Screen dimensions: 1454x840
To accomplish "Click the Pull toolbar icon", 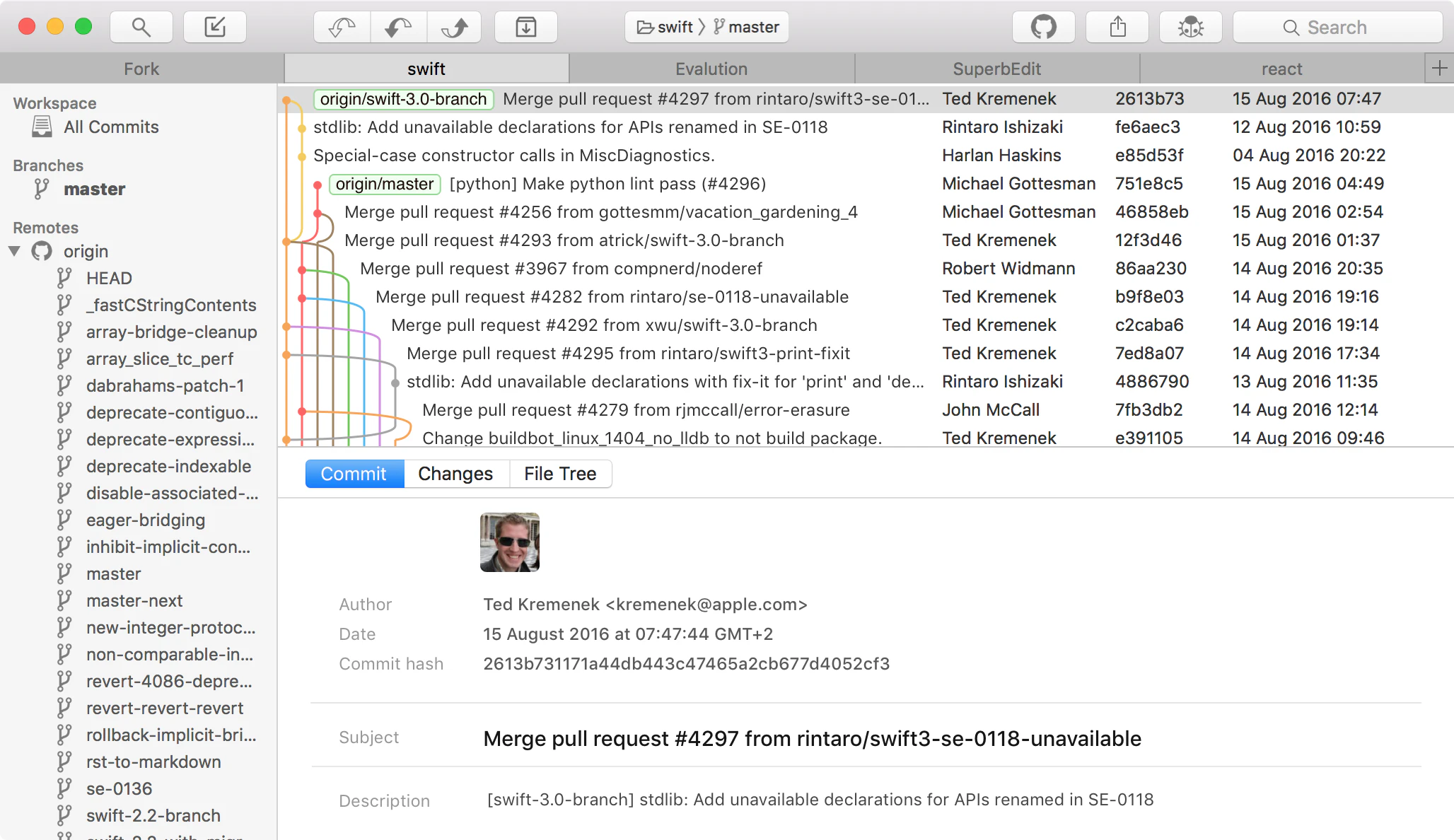I will click(398, 27).
